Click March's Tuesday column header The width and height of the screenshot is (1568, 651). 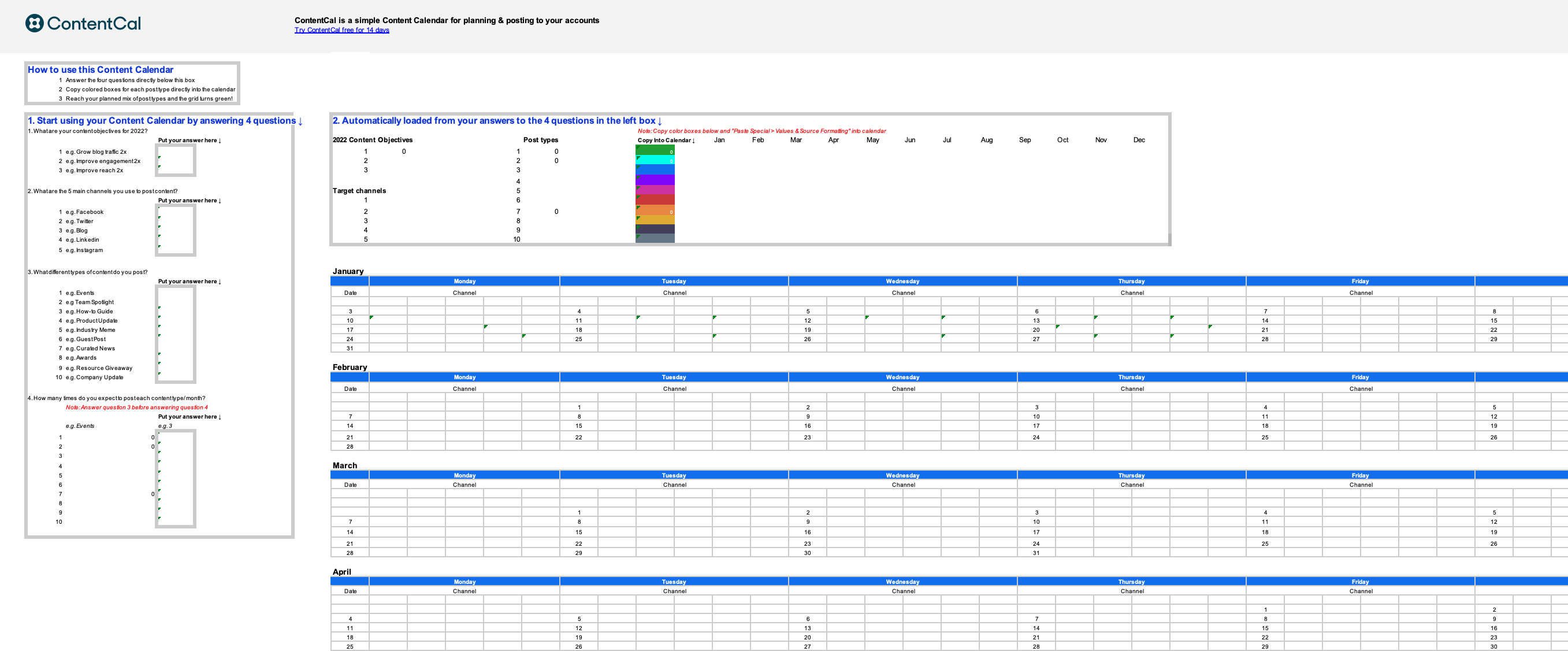(674, 475)
